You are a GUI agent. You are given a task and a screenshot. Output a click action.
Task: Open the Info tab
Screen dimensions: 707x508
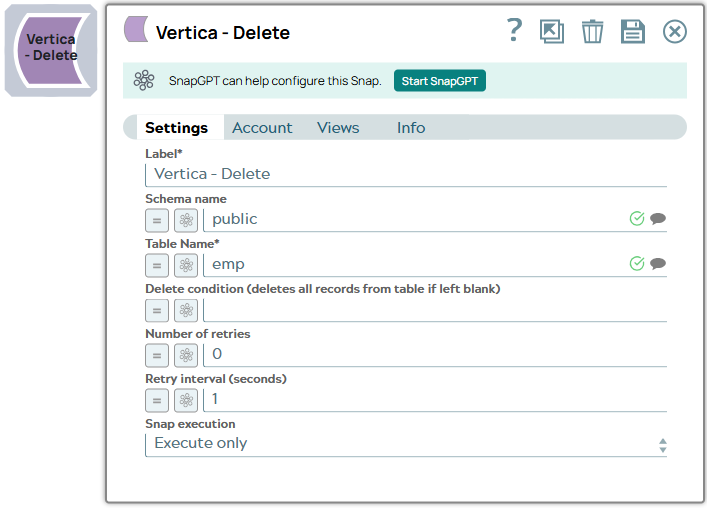[411, 128]
